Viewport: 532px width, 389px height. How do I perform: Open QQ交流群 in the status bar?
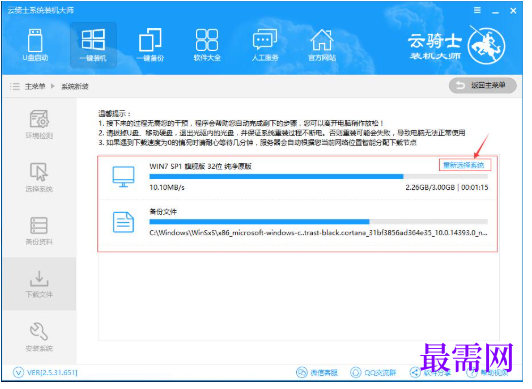pos(373,372)
